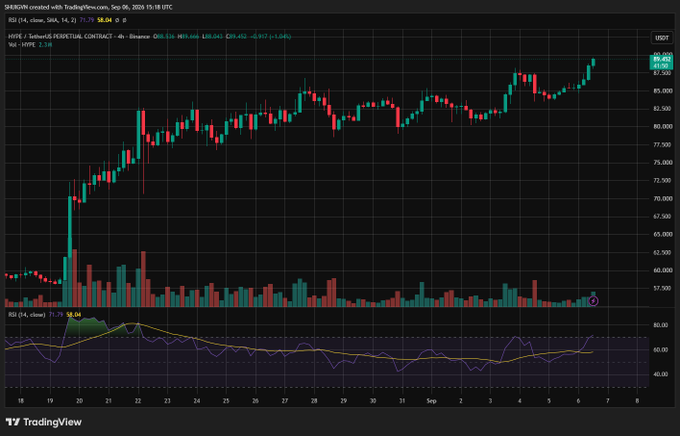Click the date 25 on the time axis
680x436 pixels.
226,401
